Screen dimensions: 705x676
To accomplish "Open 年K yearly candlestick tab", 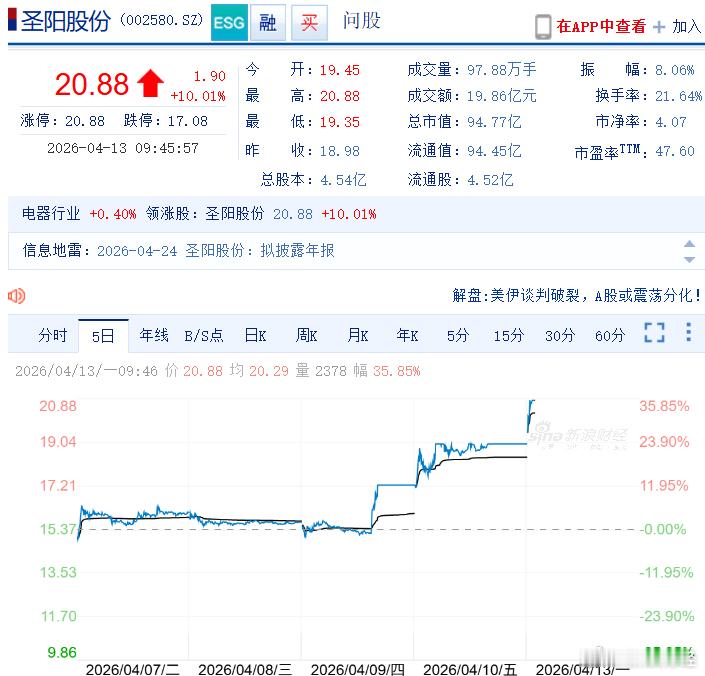I will 407,335.
